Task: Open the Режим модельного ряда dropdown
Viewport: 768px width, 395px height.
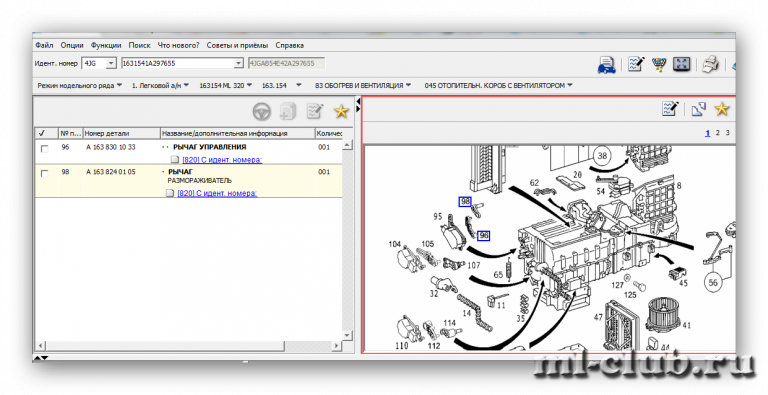Action: [79, 85]
